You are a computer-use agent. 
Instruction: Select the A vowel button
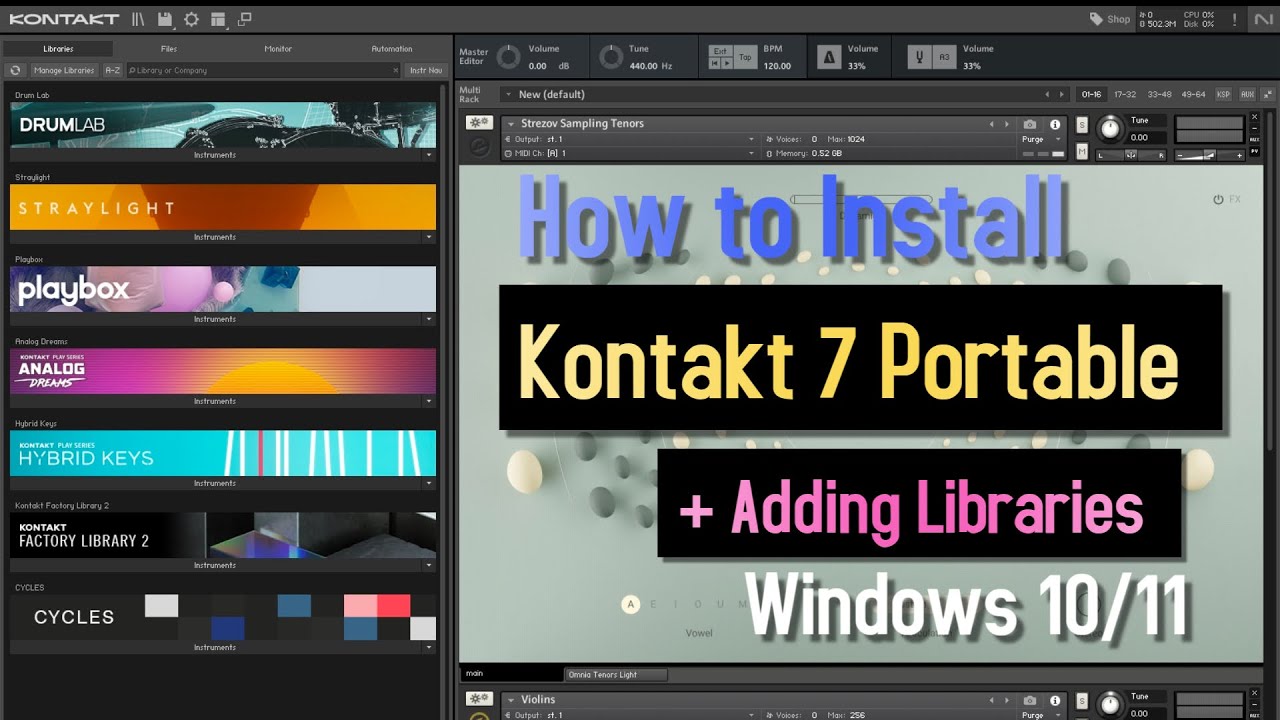[x=630, y=603]
